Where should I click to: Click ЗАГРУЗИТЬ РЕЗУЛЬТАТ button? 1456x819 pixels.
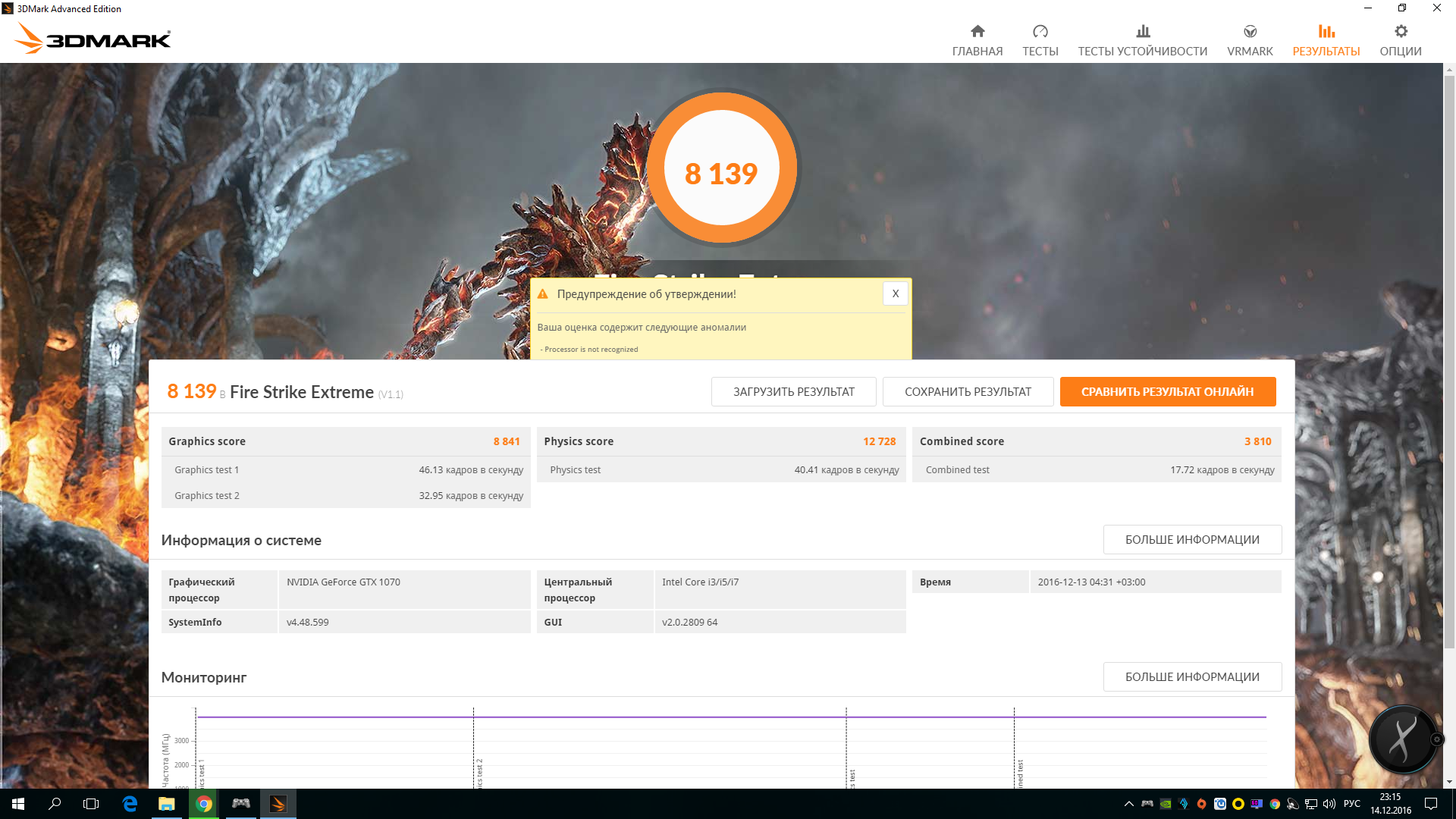point(793,391)
